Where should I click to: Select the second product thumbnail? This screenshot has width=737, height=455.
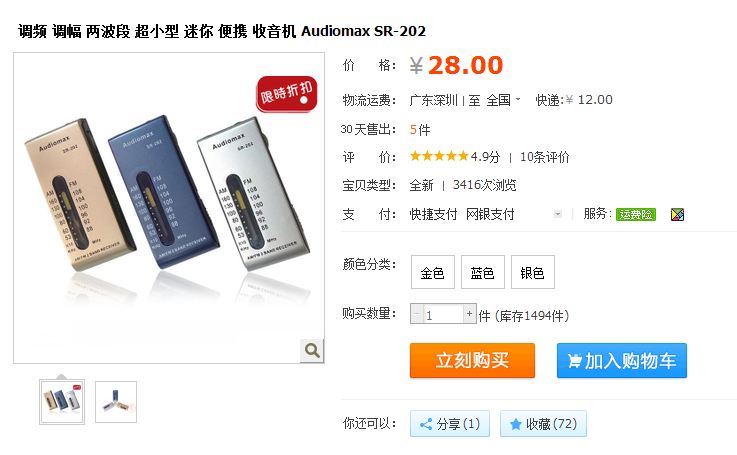pyautogui.click(x=116, y=402)
